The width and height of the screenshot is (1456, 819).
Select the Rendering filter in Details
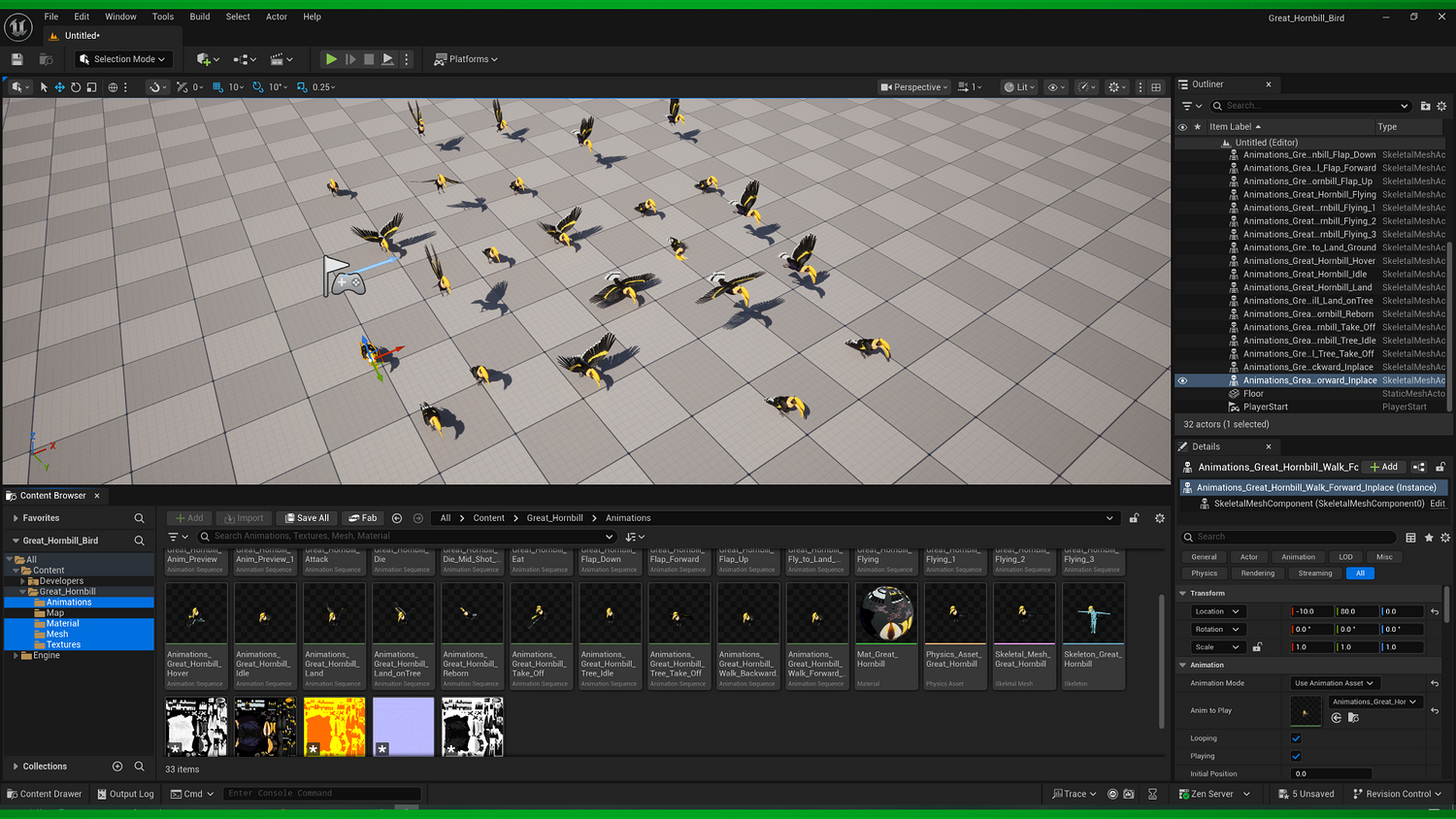pyautogui.click(x=1257, y=573)
